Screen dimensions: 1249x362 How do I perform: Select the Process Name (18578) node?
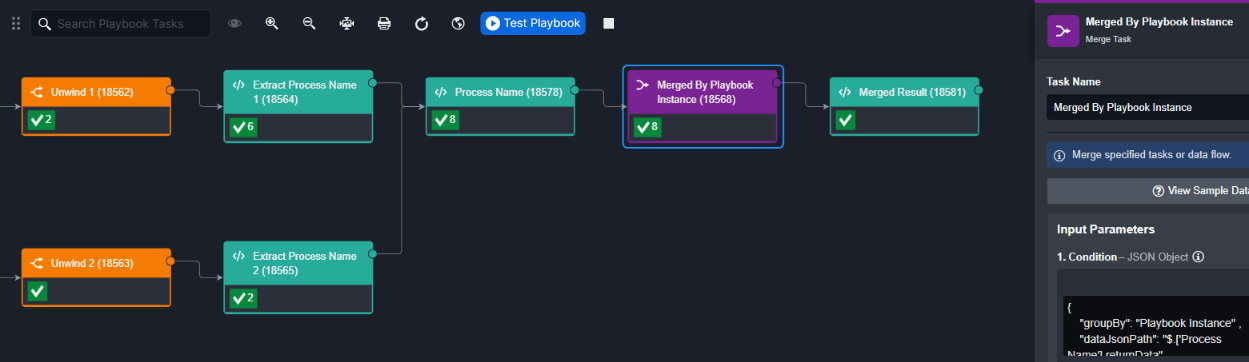(500, 106)
